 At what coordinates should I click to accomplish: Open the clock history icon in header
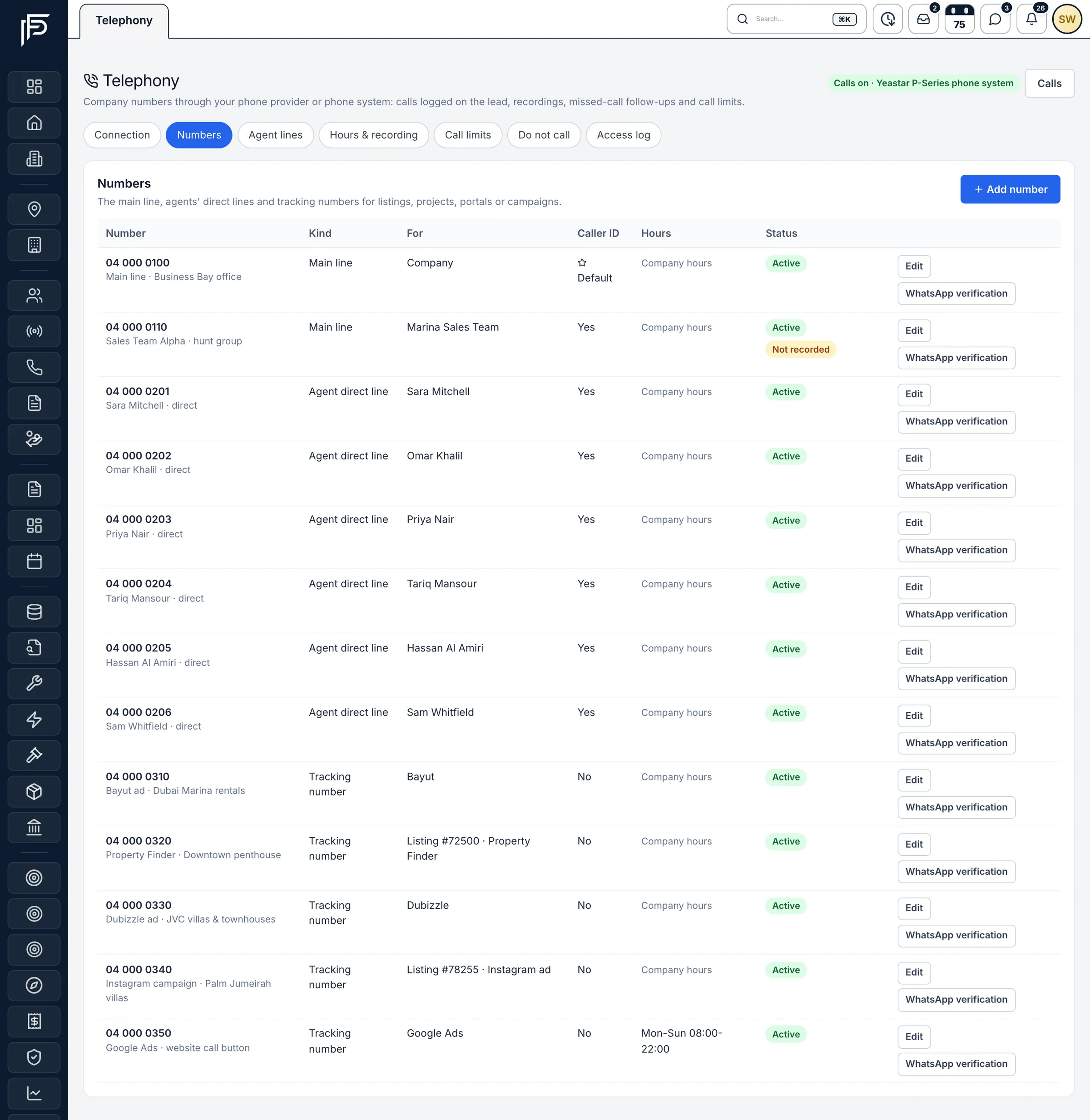point(888,20)
